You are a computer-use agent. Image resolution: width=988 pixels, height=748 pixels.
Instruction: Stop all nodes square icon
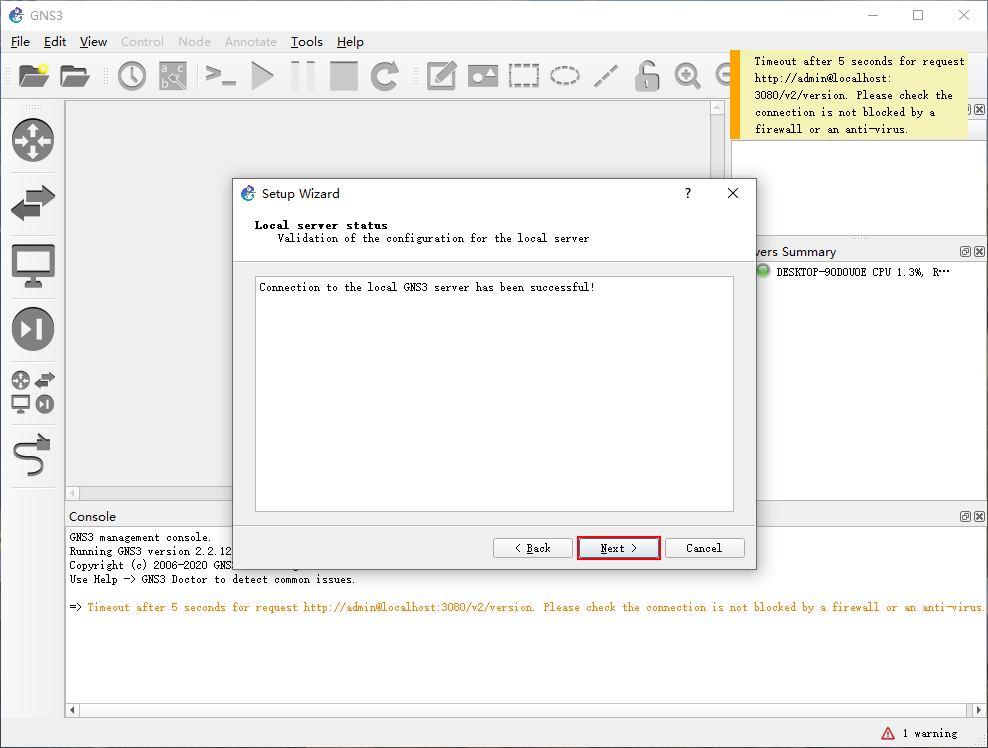tap(344, 76)
